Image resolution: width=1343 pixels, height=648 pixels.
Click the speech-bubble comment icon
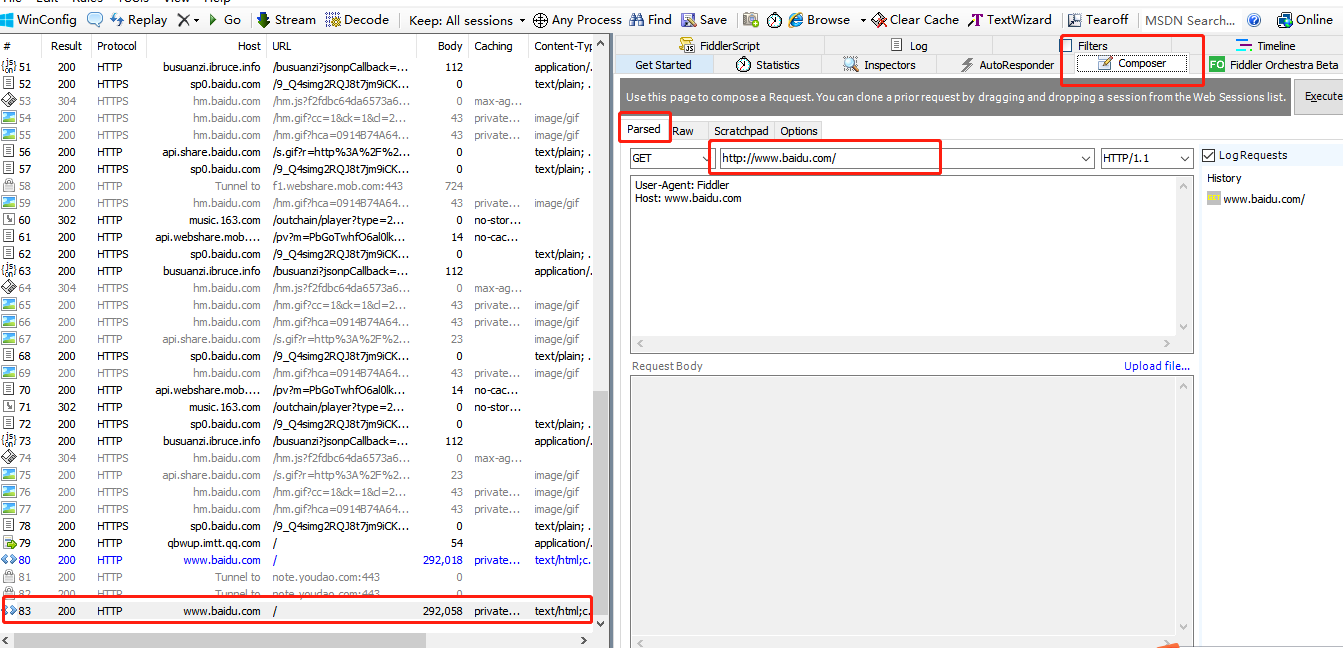click(x=95, y=20)
